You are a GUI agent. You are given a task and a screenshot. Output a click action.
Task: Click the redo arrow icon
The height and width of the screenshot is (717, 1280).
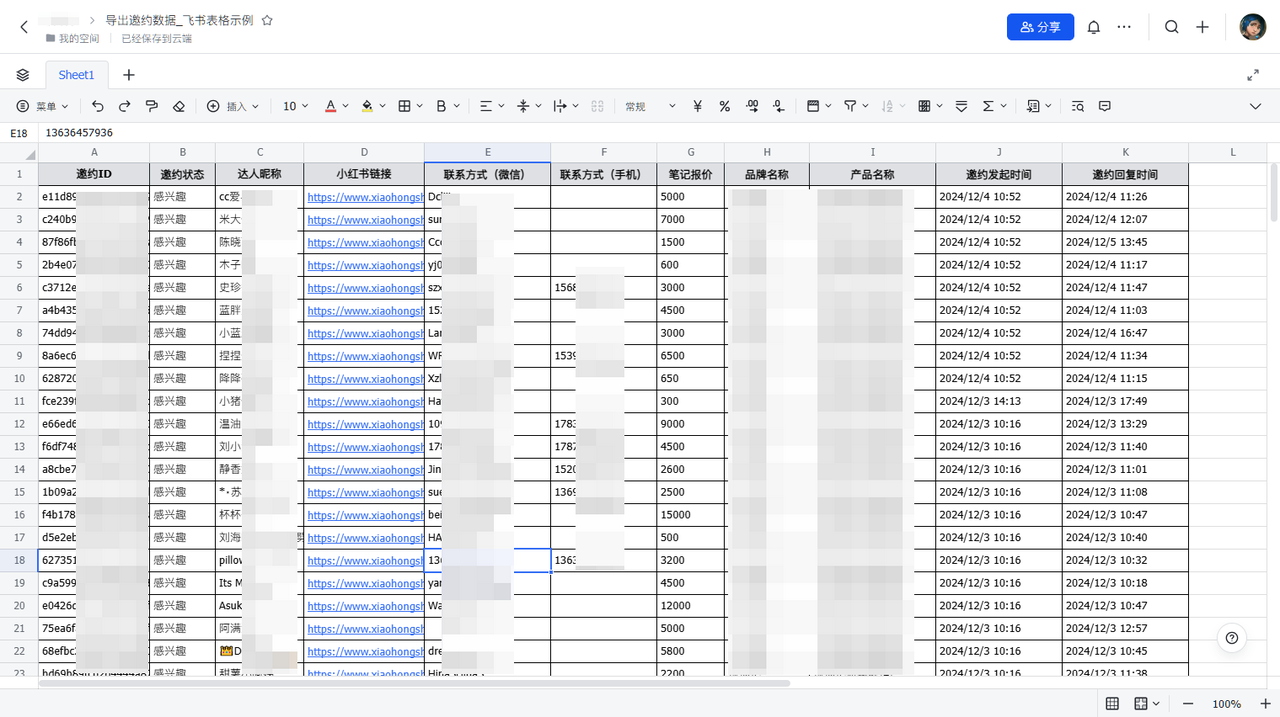124,106
